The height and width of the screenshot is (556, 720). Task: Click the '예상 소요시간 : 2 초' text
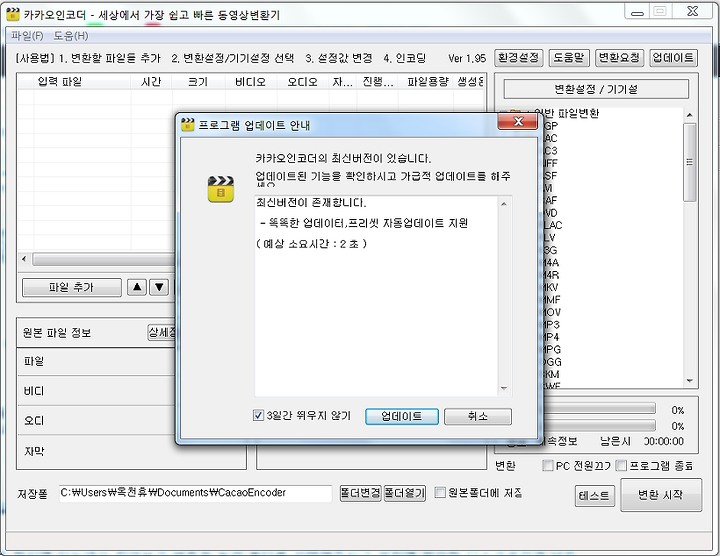(311, 244)
